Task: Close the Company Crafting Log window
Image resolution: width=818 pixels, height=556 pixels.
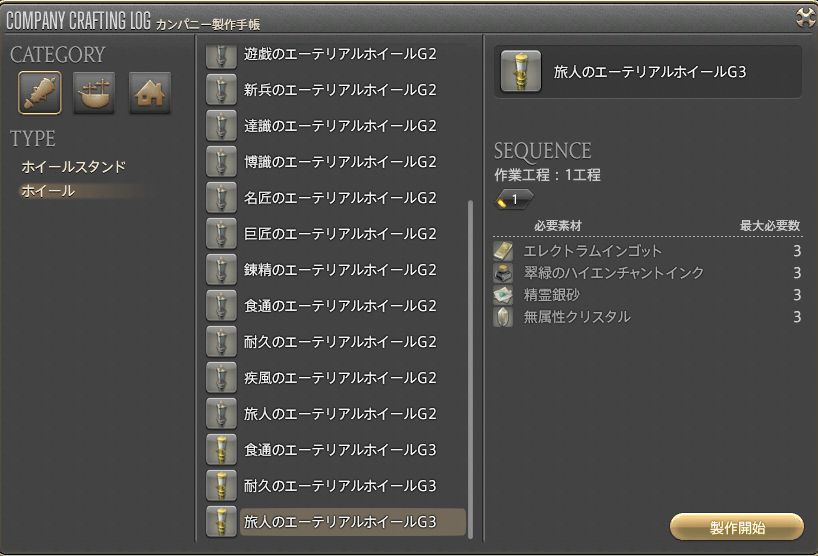Action: (x=804, y=17)
